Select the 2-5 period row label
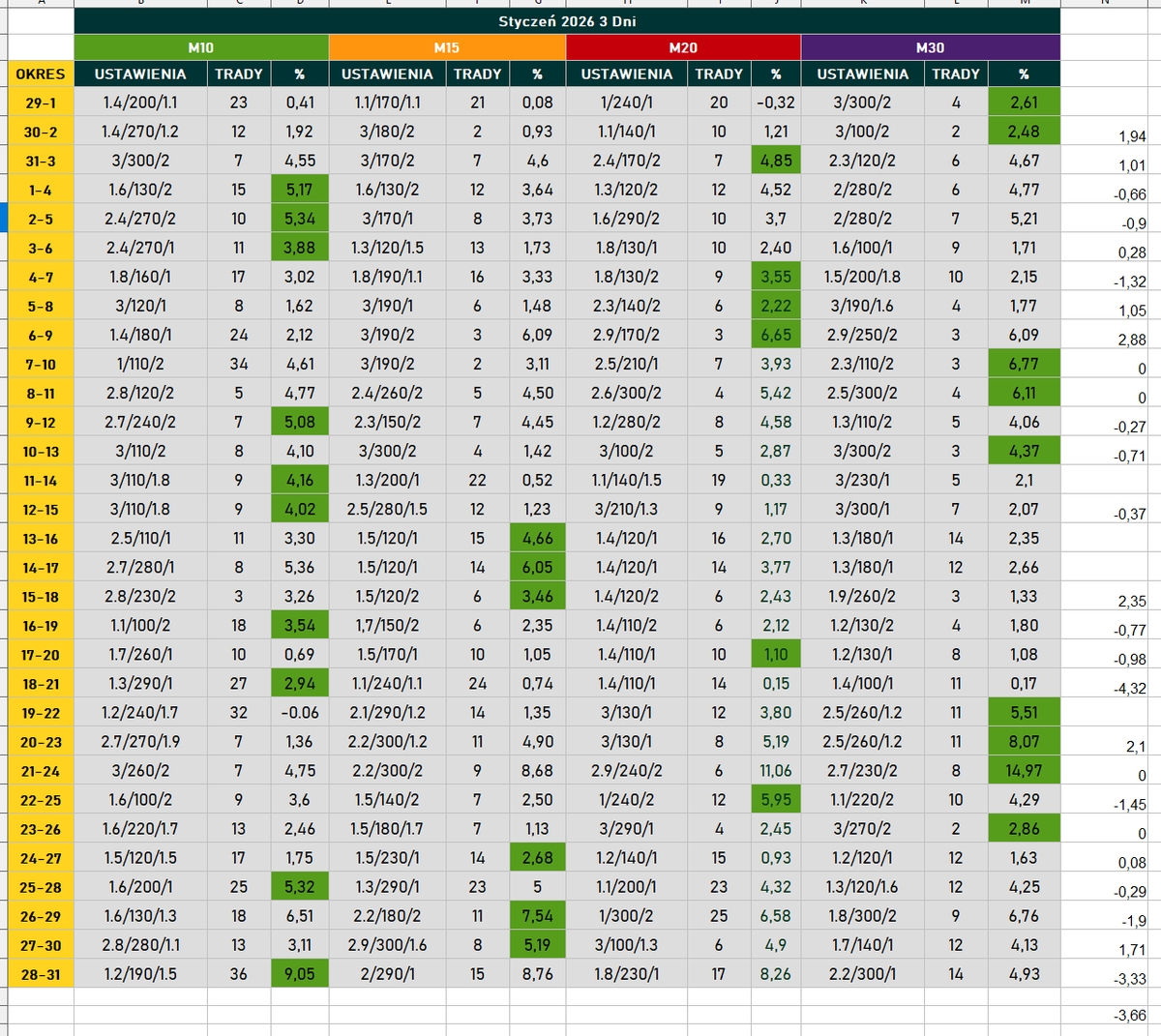1161x1036 pixels. [x=41, y=219]
